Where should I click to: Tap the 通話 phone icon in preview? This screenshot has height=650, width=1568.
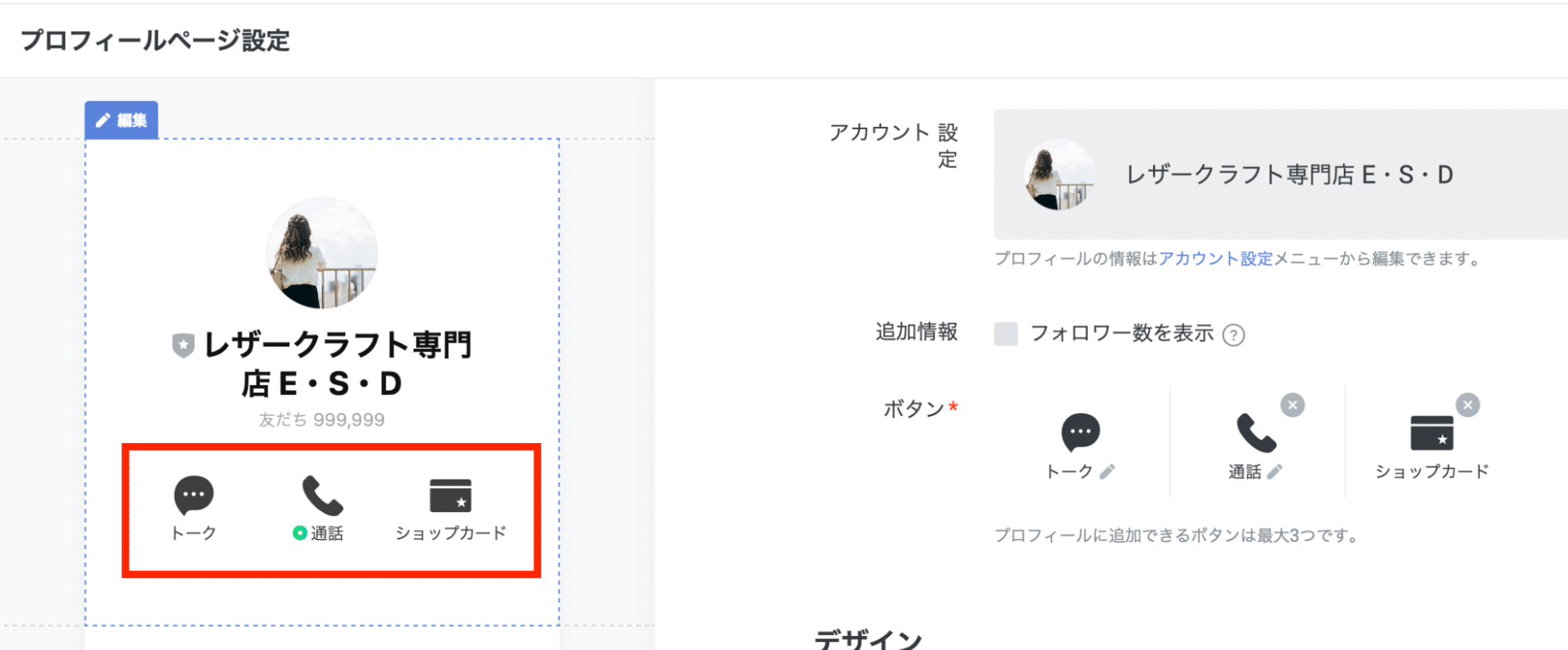coord(322,496)
